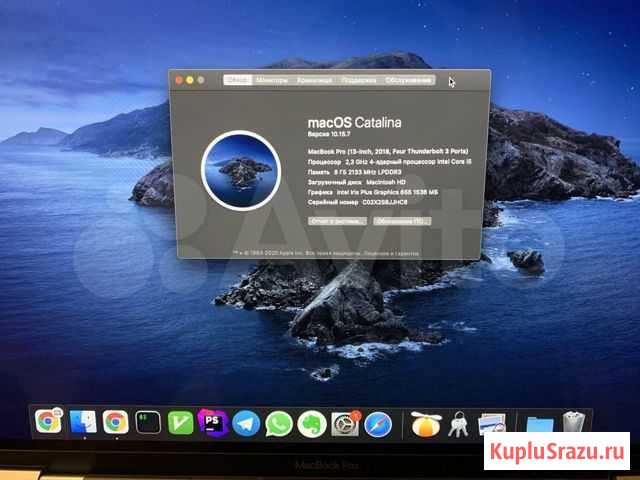Open the running Chrome icon beside Terminal
Screen dimensions: 640x480
116,422
